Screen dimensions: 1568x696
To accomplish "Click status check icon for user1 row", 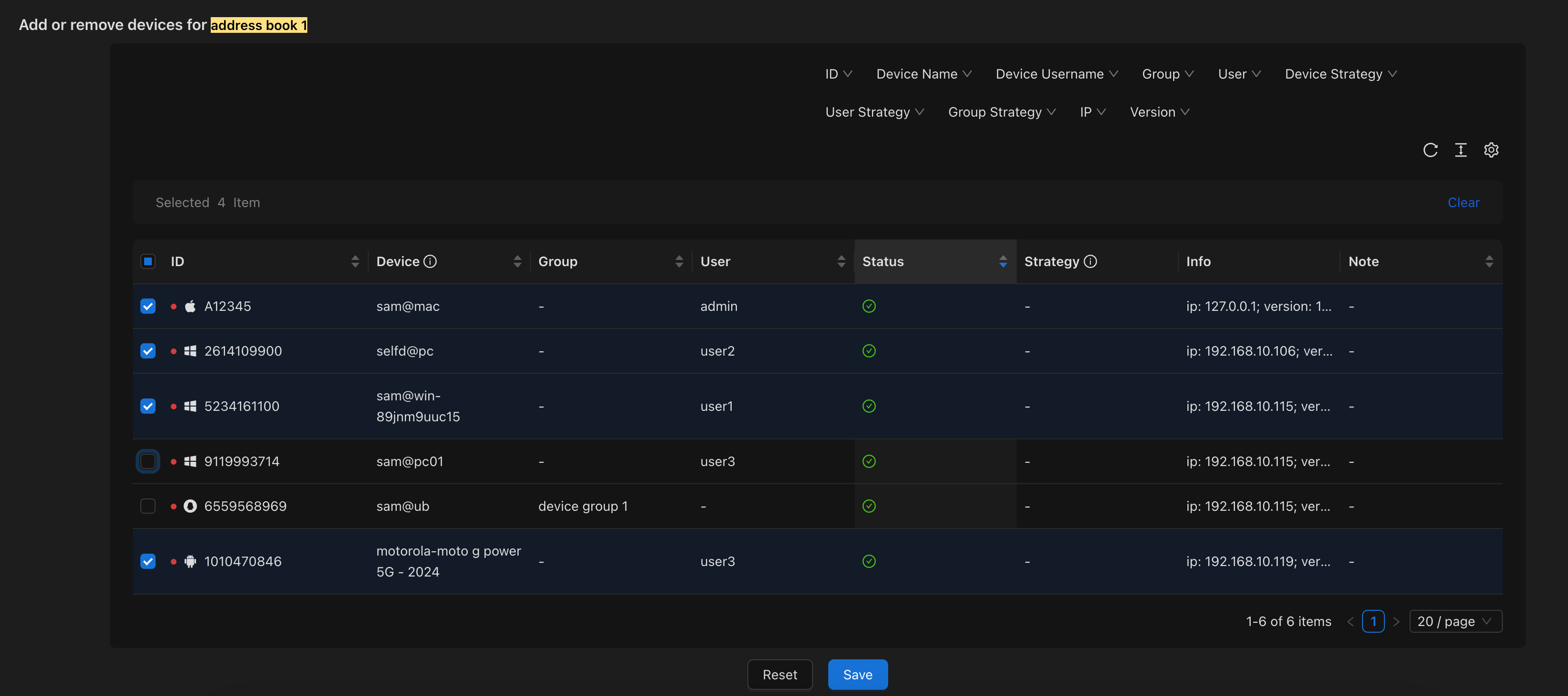I will 869,406.
